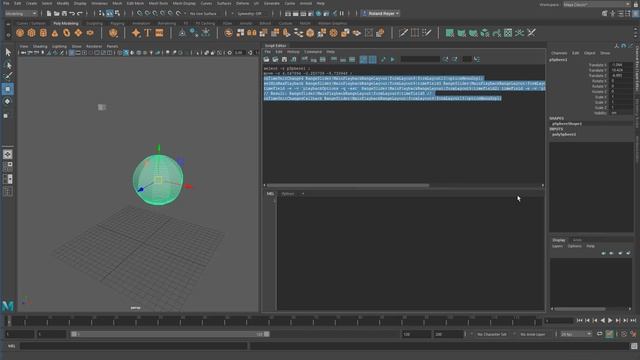The image size is (640, 360).
Task: Open Script Editor Command menu
Action: [313, 52]
